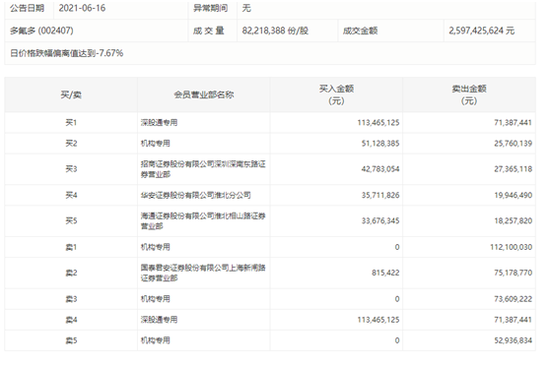Select the 买2 row label
The image size is (550, 367).
point(71,143)
